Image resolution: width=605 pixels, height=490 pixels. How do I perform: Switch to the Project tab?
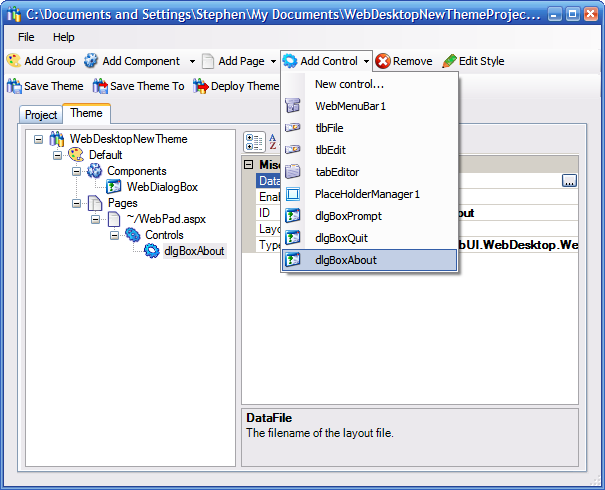[41, 115]
